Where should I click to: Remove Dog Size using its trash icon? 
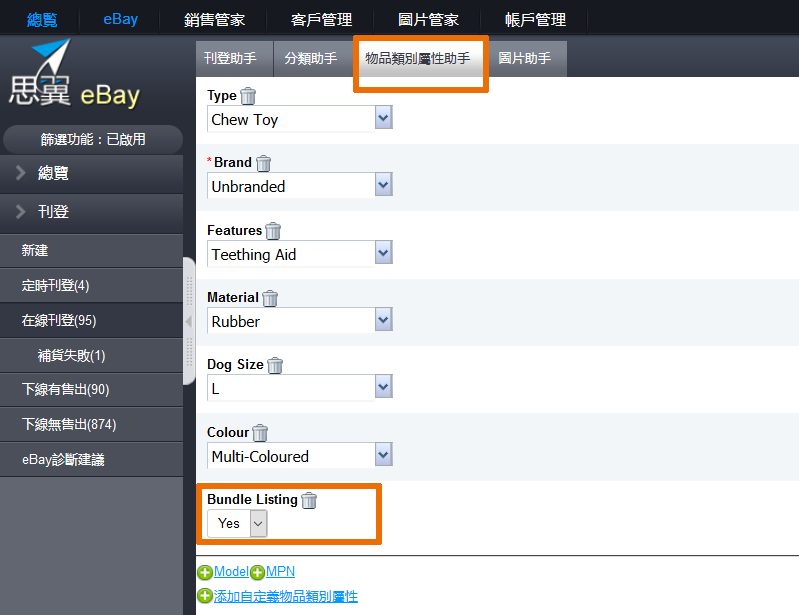pyautogui.click(x=275, y=365)
